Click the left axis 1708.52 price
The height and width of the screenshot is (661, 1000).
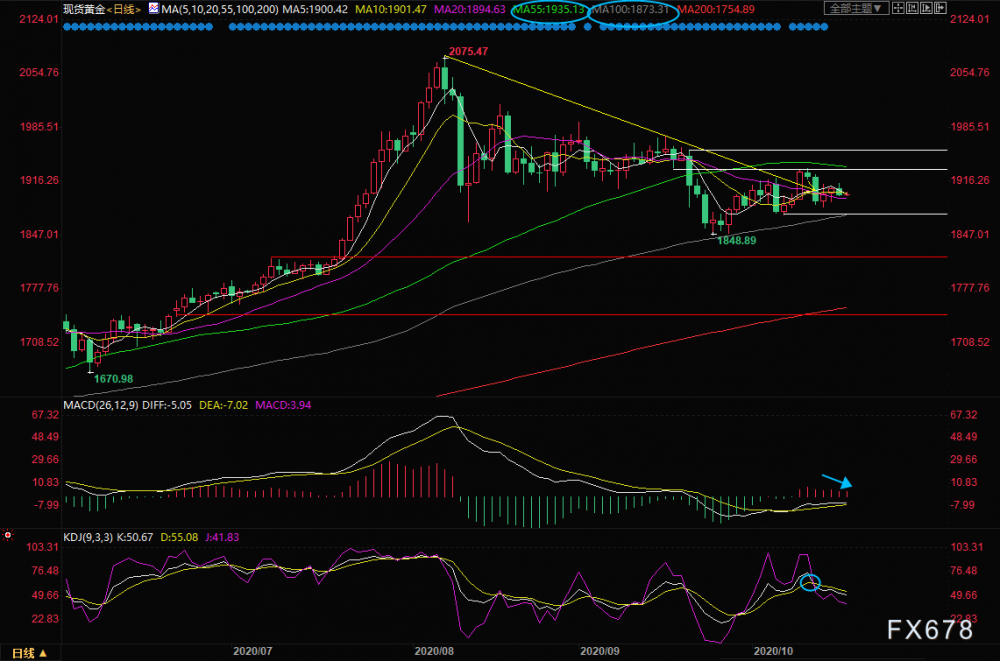tap(39, 342)
